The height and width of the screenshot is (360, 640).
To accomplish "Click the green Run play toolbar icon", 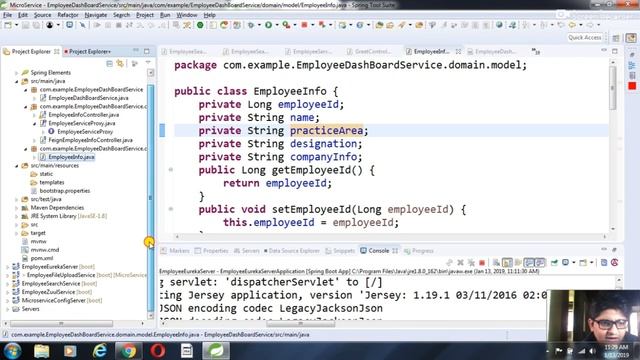I will (269, 25).
